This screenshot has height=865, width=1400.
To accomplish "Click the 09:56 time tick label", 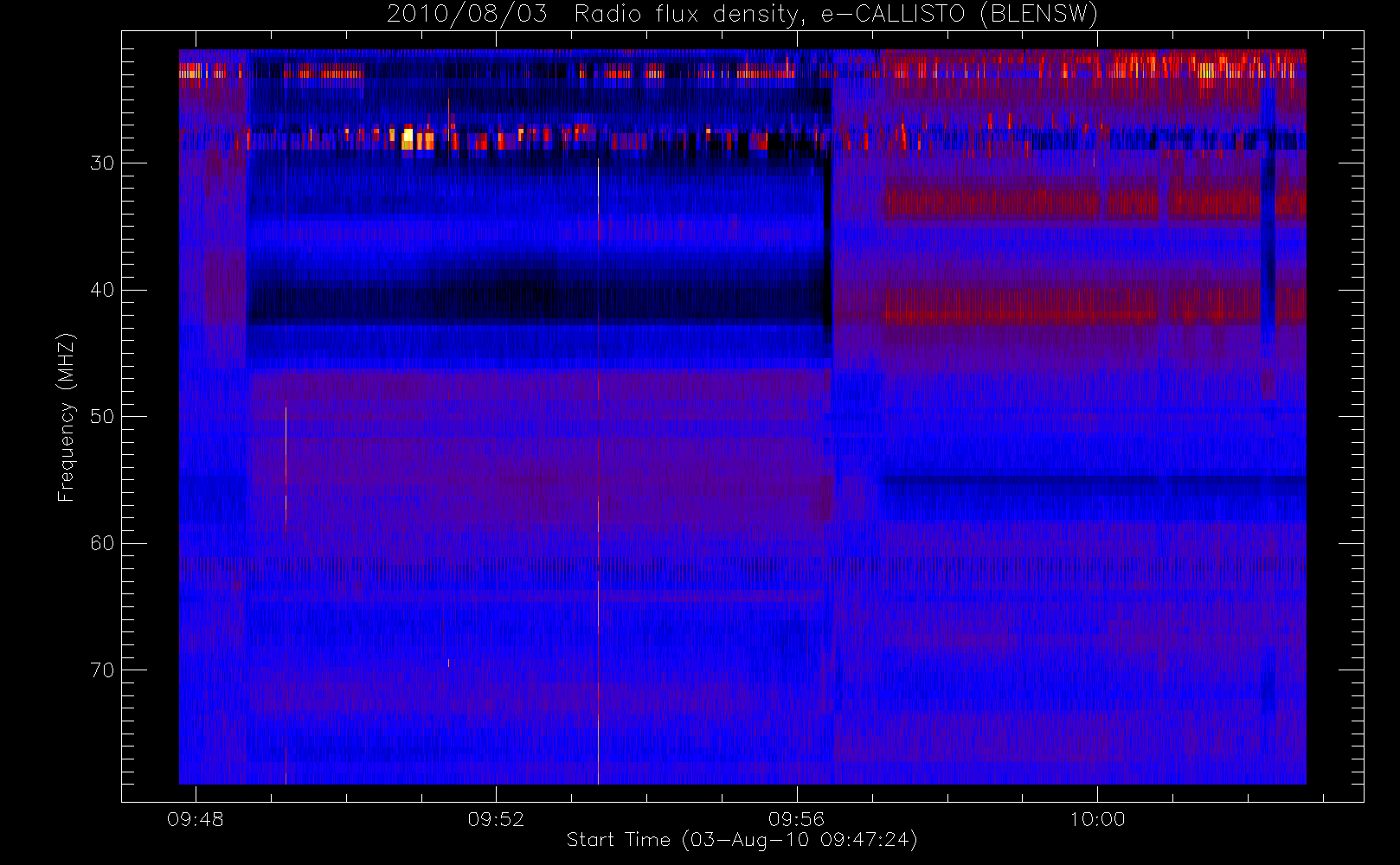I will 796,819.
